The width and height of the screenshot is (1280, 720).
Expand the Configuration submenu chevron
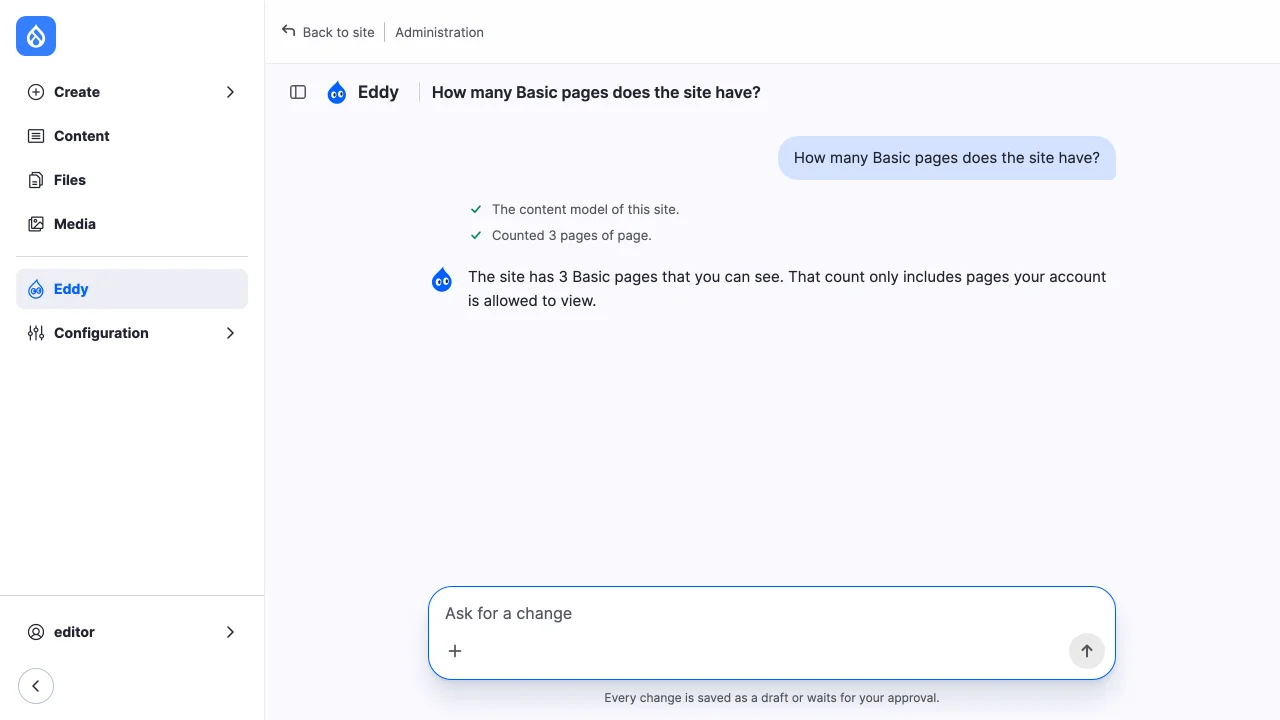point(230,333)
